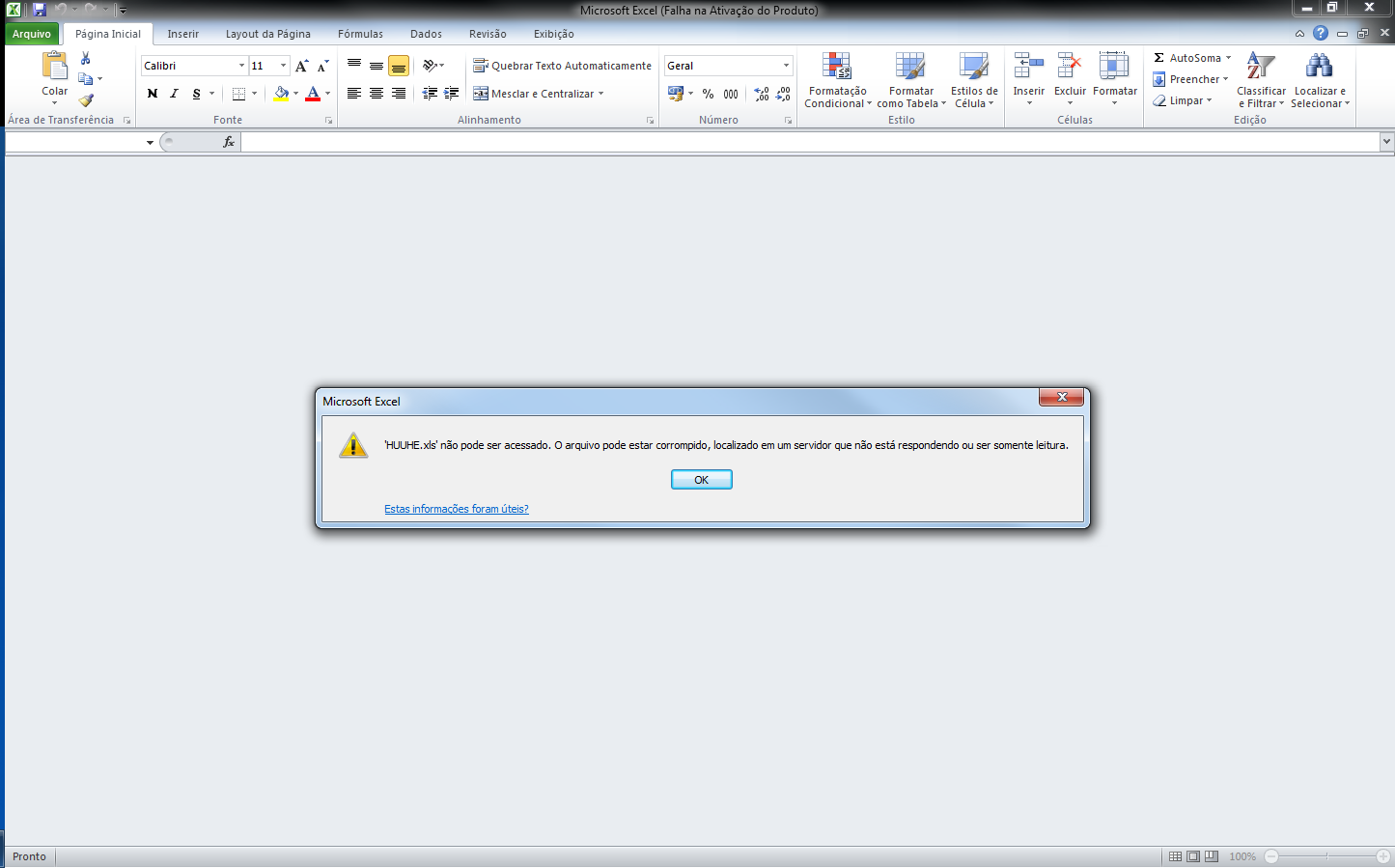
Task: Align text to top of cell
Action: click(x=354, y=66)
